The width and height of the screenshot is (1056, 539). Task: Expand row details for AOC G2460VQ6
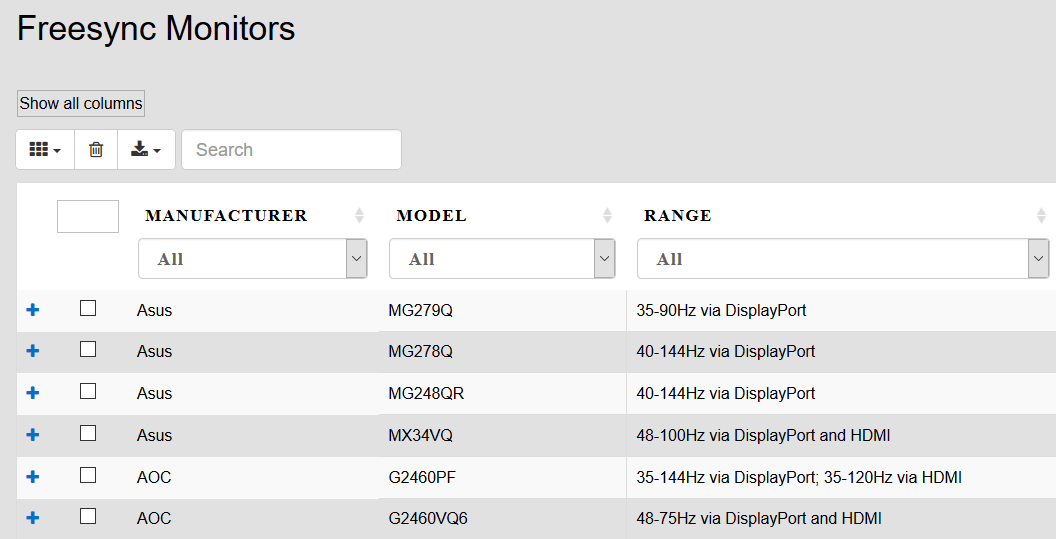(x=32, y=518)
